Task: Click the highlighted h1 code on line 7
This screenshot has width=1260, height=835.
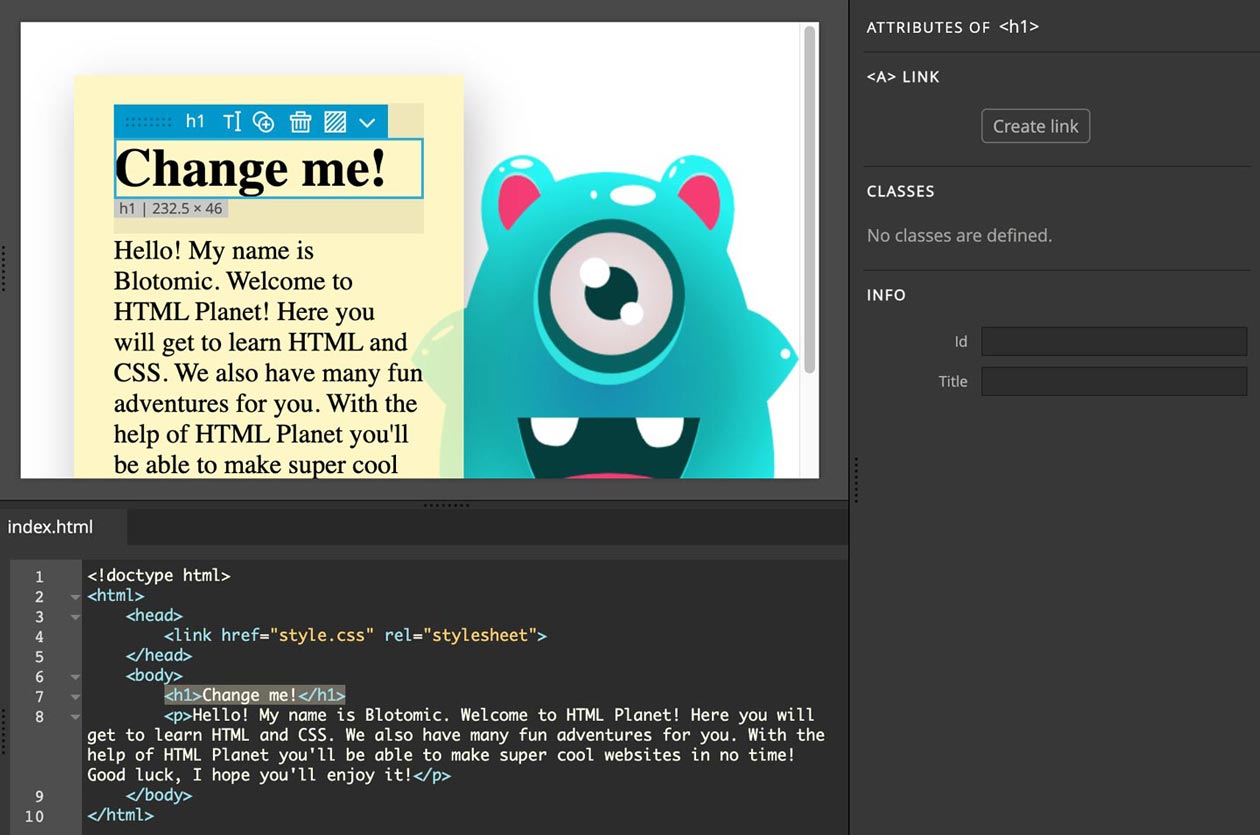Action: click(255, 695)
